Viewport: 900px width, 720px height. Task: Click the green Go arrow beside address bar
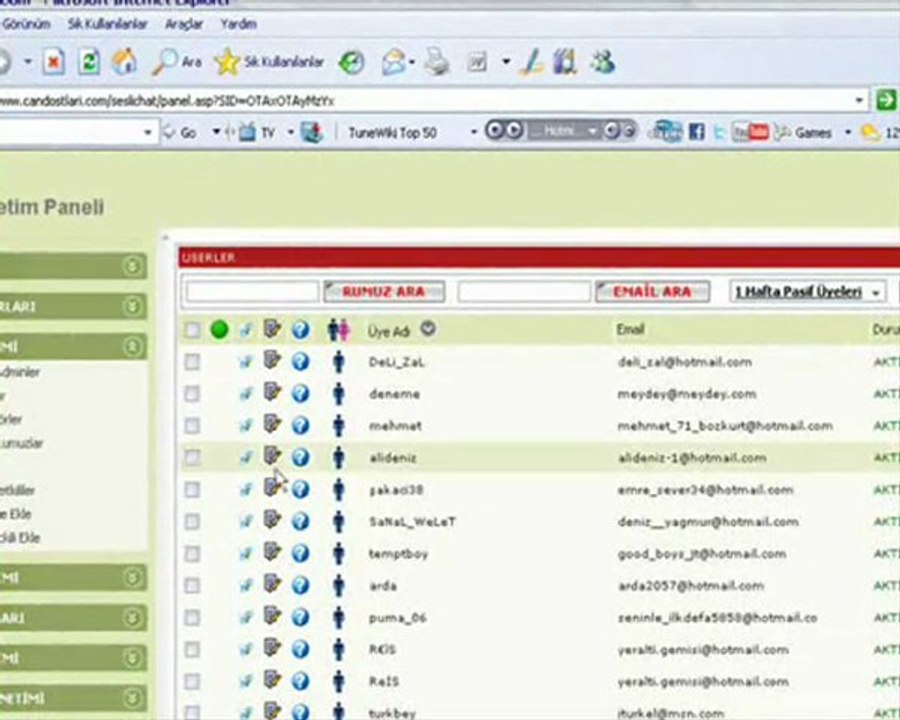(886, 100)
